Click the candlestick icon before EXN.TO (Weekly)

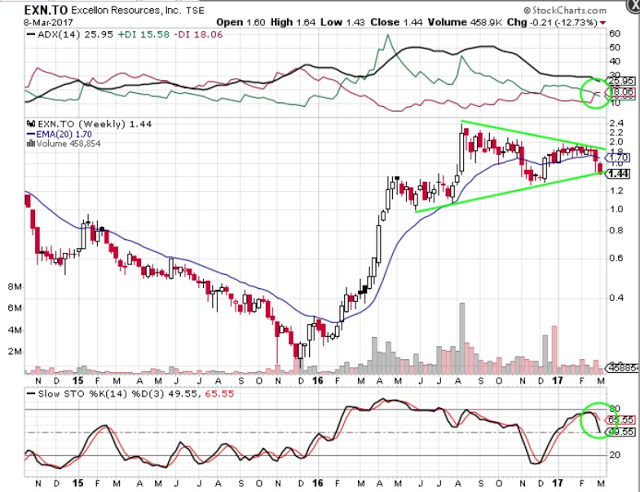(31, 124)
